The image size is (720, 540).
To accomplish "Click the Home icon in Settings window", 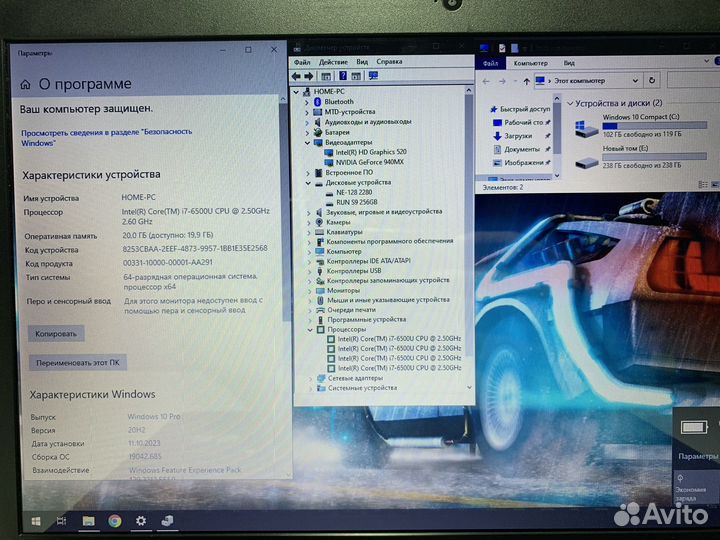I will click(x=25, y=84).
